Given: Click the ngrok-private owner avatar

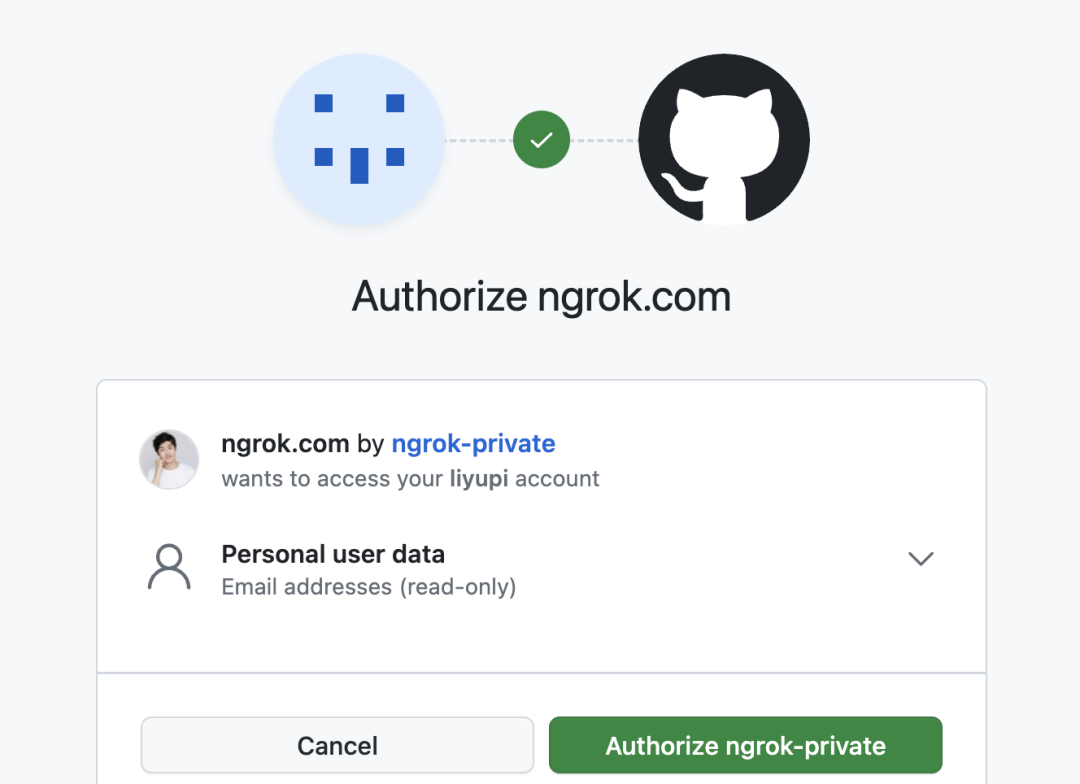Looking at the screenshot, I should (x=169, y=460).
